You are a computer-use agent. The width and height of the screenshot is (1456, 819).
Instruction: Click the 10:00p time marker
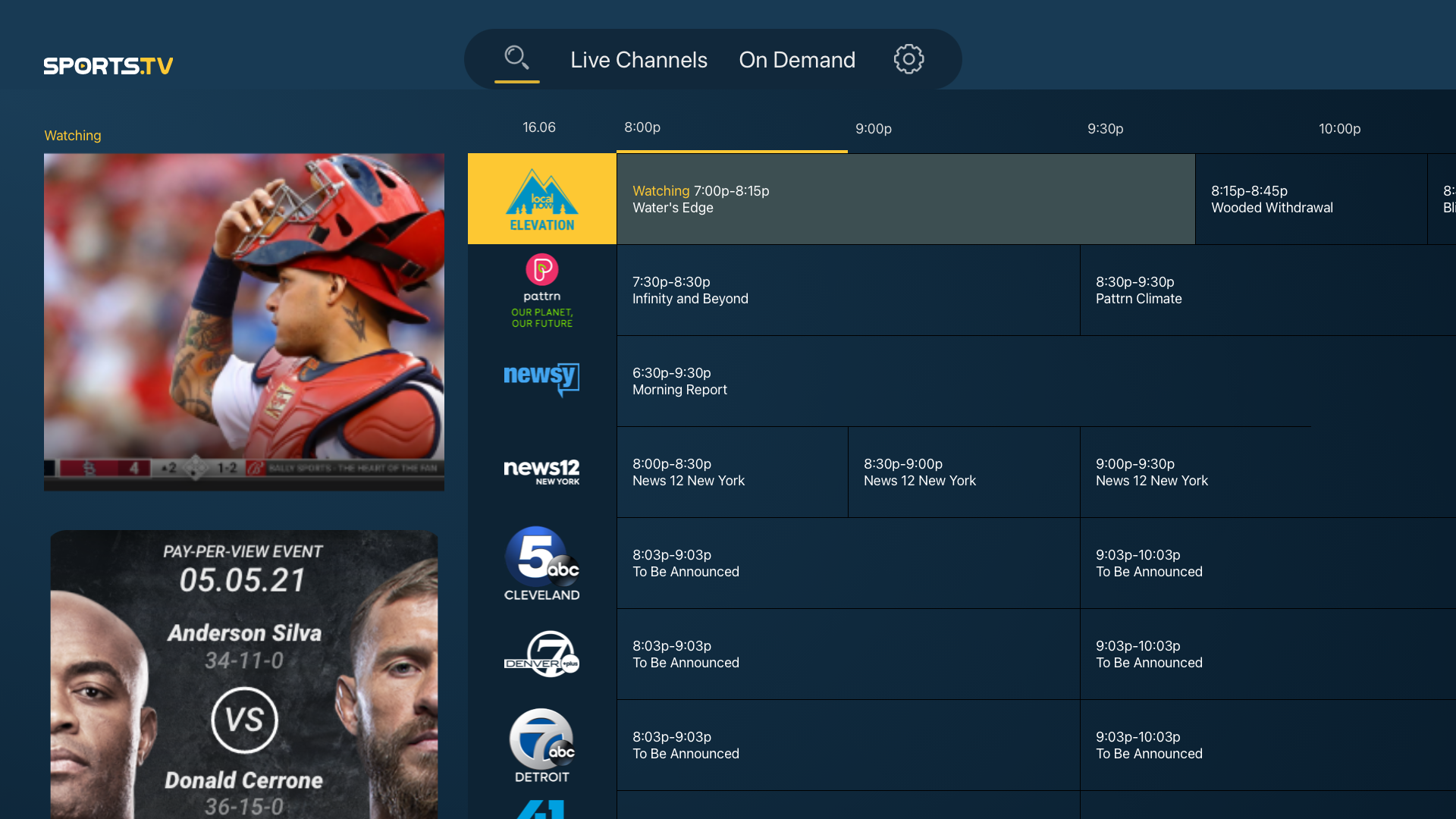pos(1339,129)
